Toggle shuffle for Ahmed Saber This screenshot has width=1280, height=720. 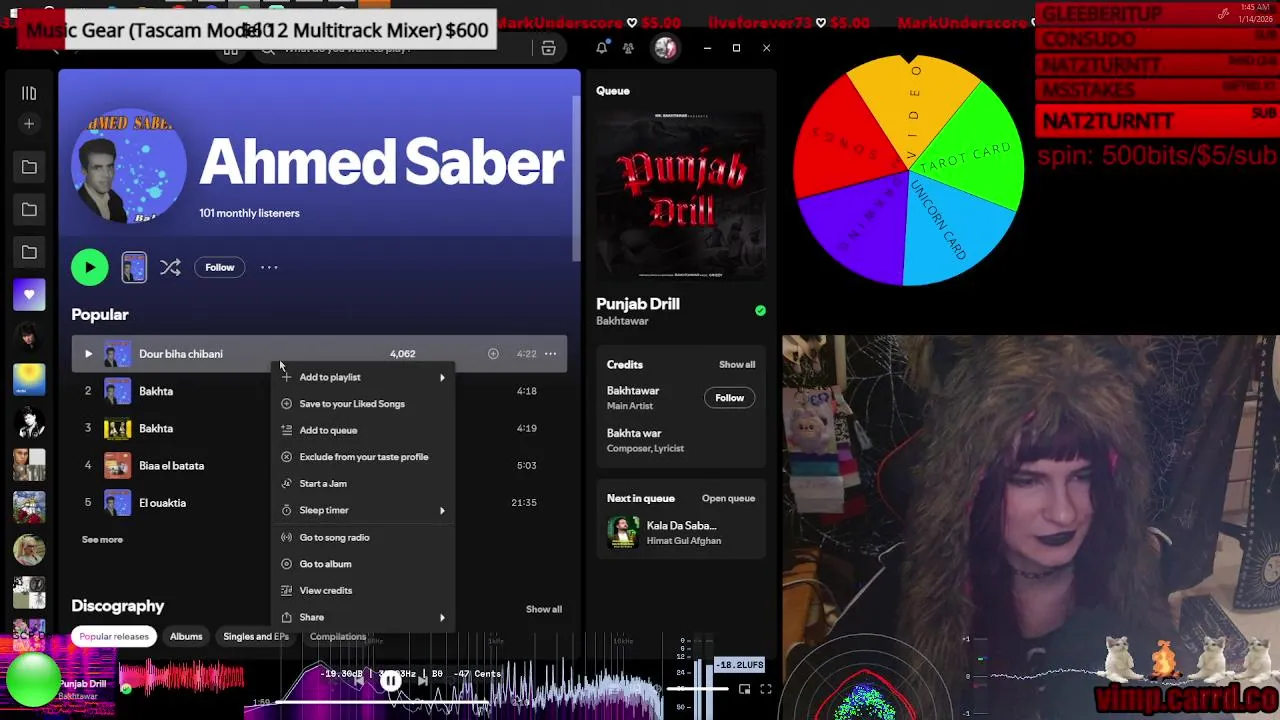pos(170,267)
